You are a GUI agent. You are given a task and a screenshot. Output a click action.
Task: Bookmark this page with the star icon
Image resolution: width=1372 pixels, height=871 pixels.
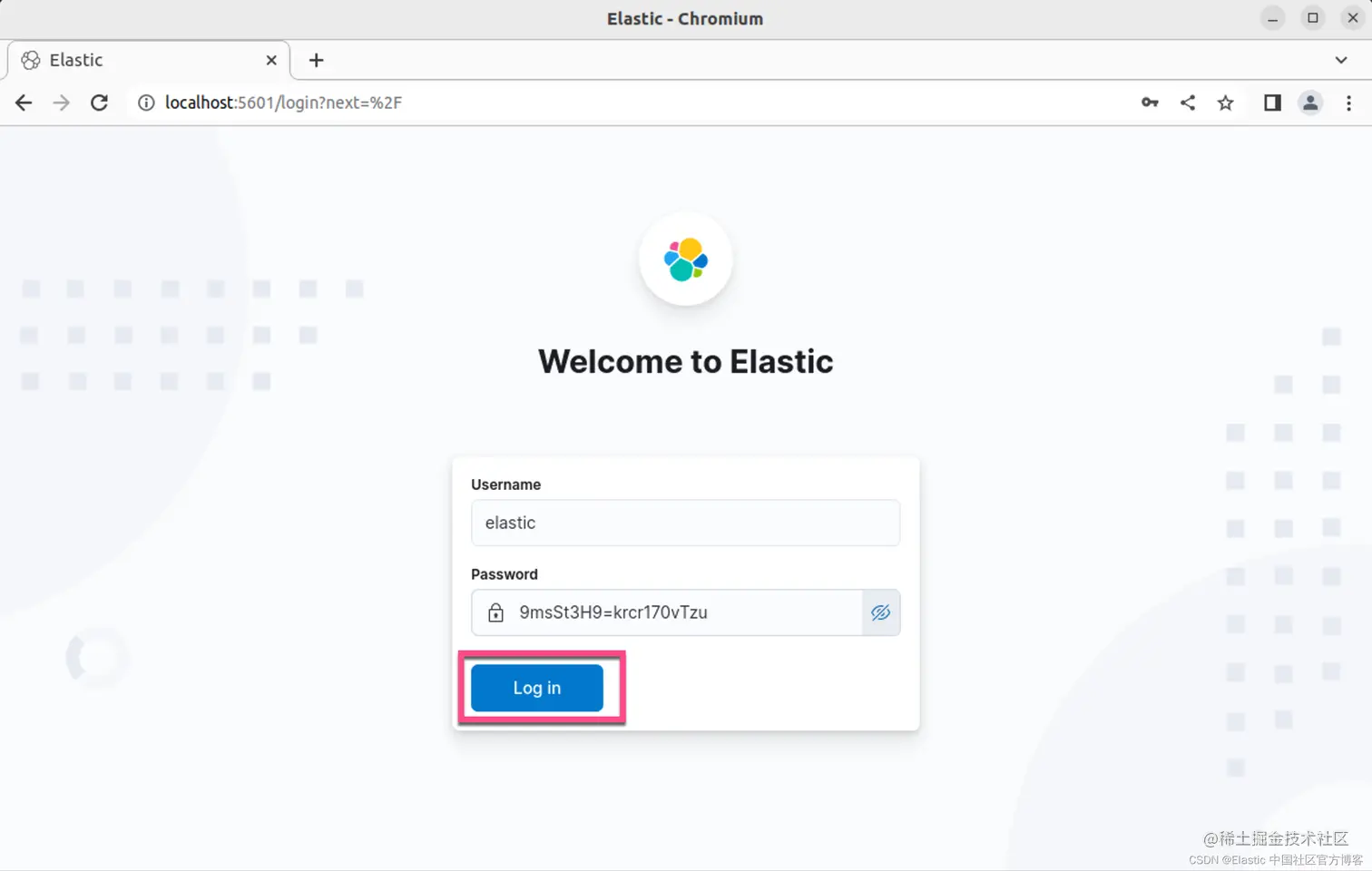click(1226, 103)
